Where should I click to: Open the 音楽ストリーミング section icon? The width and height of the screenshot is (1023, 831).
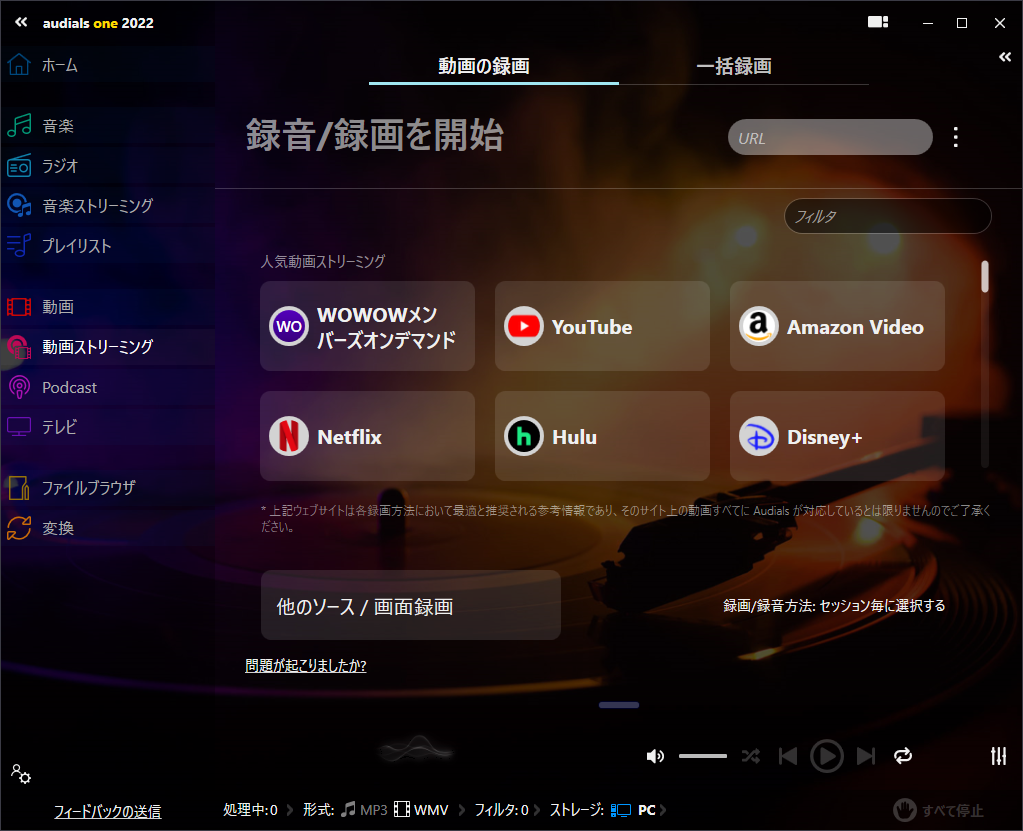(19, 205)
